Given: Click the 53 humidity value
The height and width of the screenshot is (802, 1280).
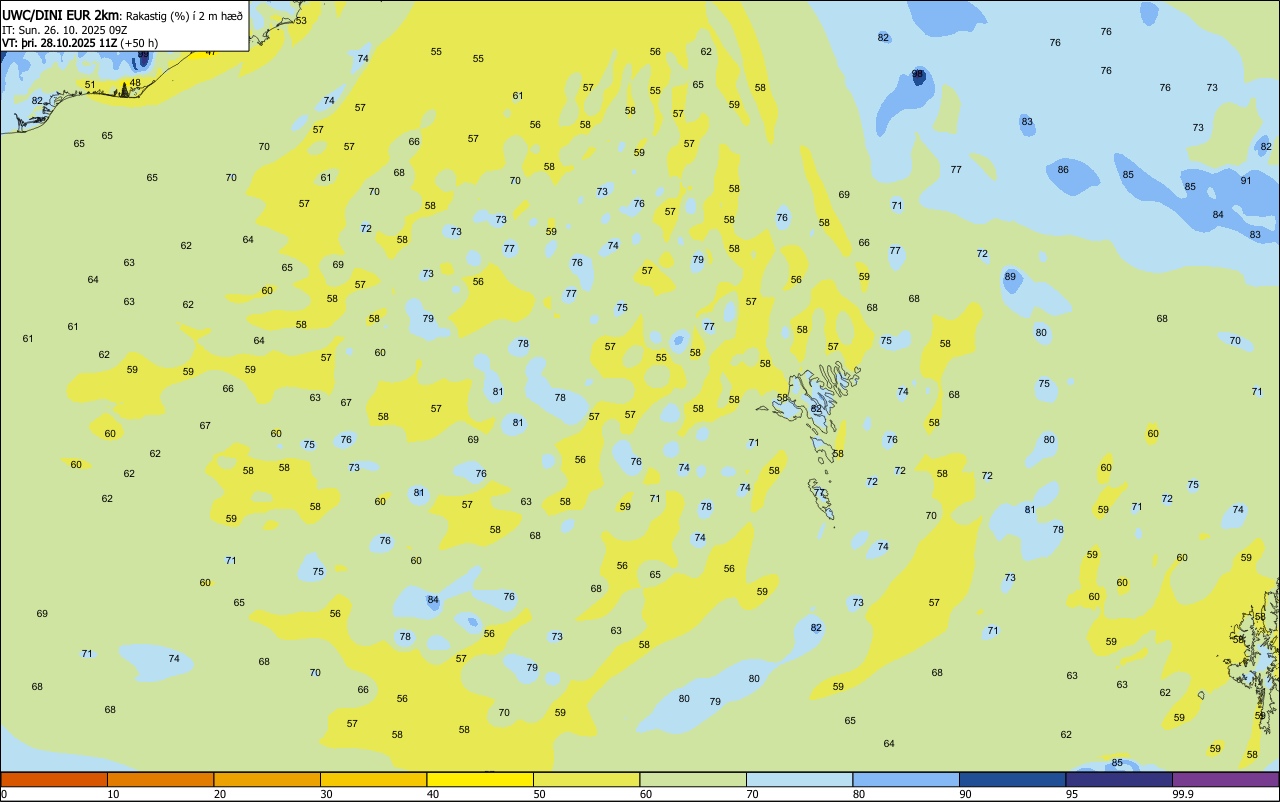Looking at the screenshot, I should click(x=301, y=20).
